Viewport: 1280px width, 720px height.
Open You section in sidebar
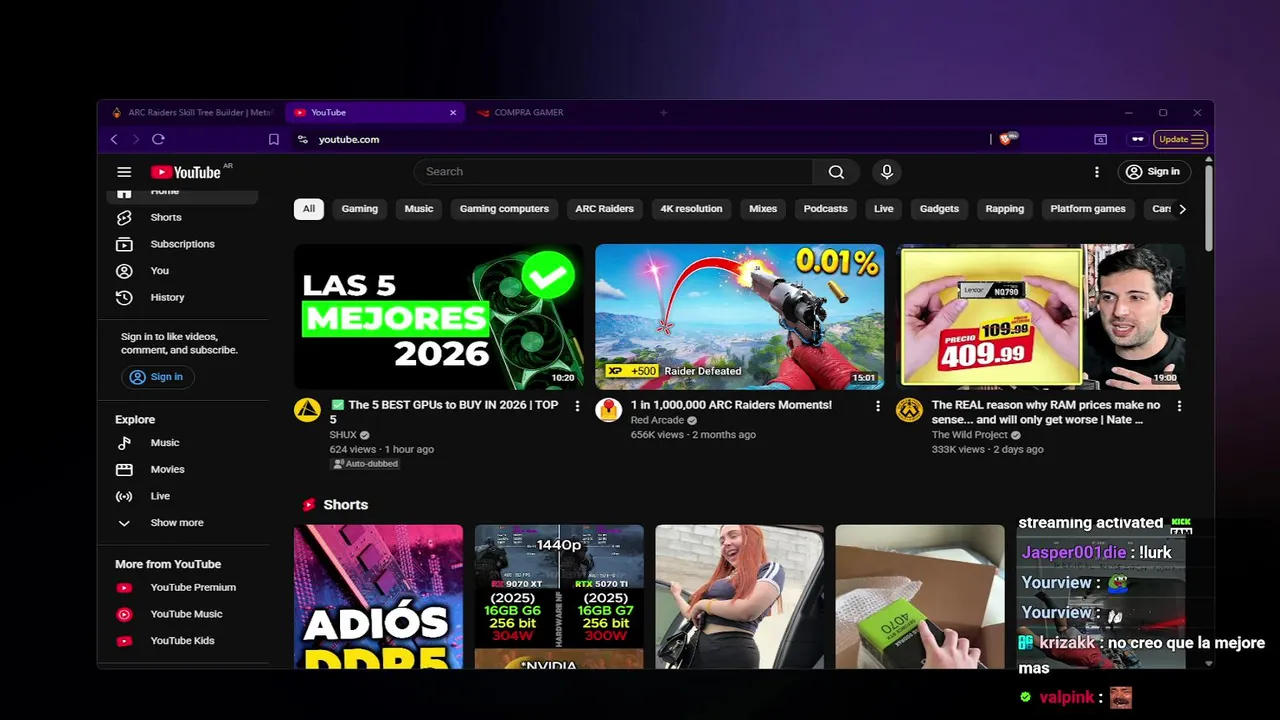click(182, 271)
